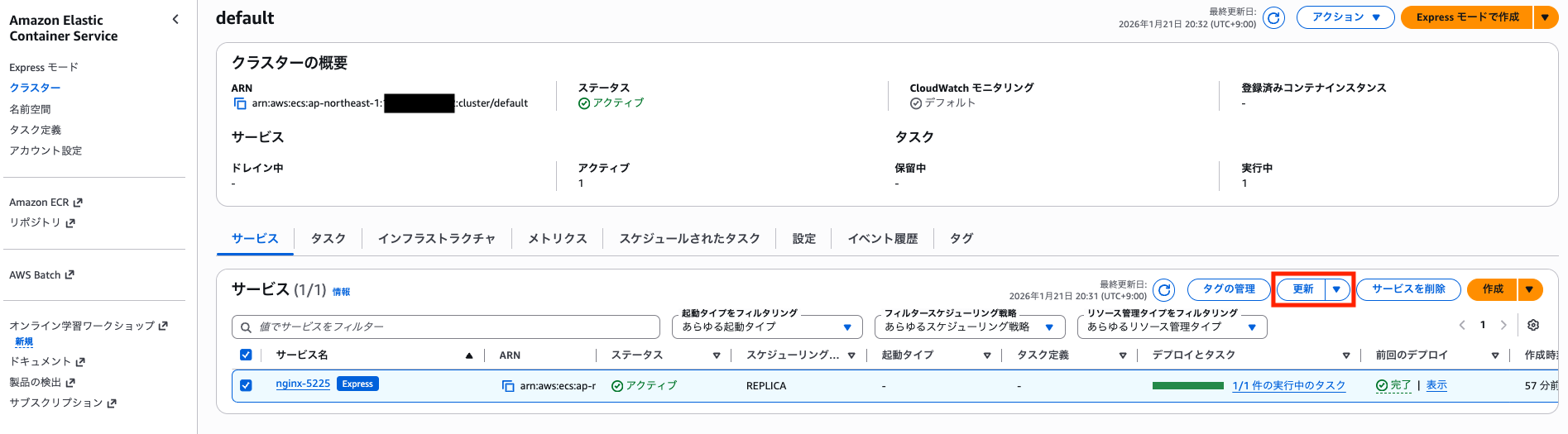
Task: Switch to the サービス tab
Action: point(255,238)
